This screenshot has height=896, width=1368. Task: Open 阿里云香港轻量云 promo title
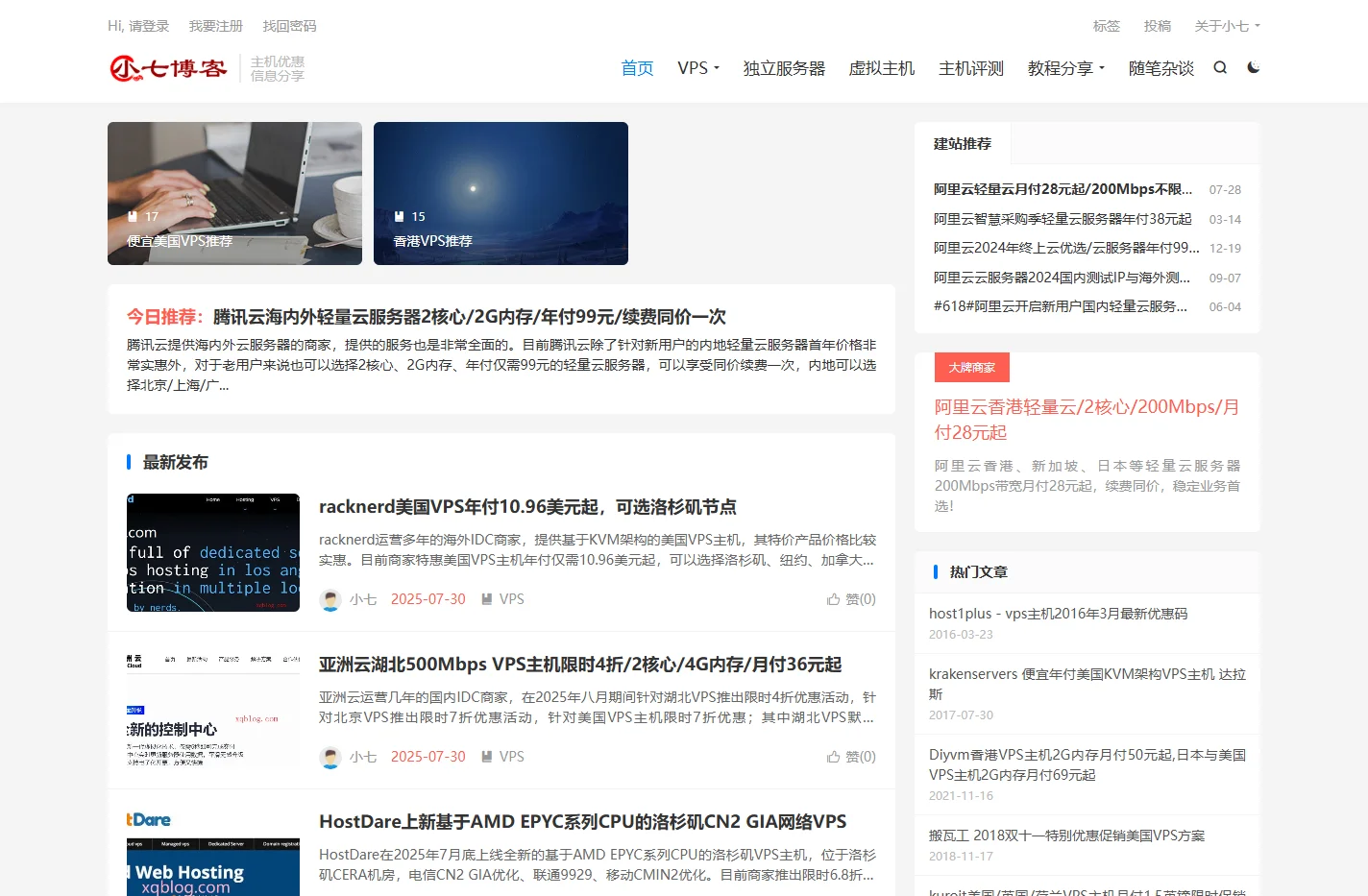click(x=1087, y=420)
